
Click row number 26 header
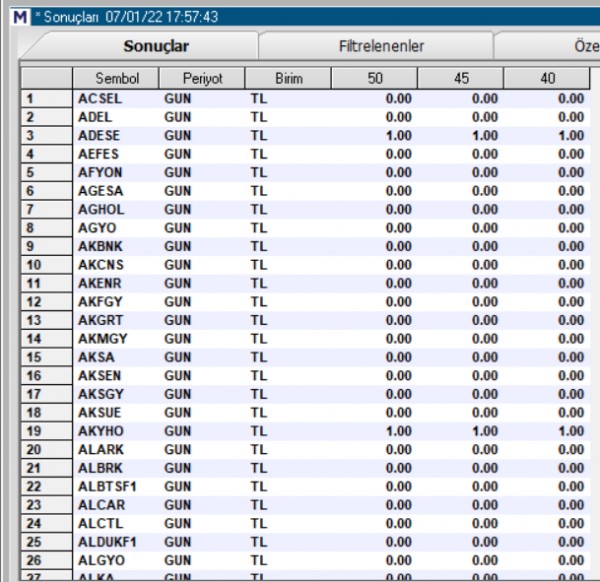pyautogui.click(x=46, y=561)
